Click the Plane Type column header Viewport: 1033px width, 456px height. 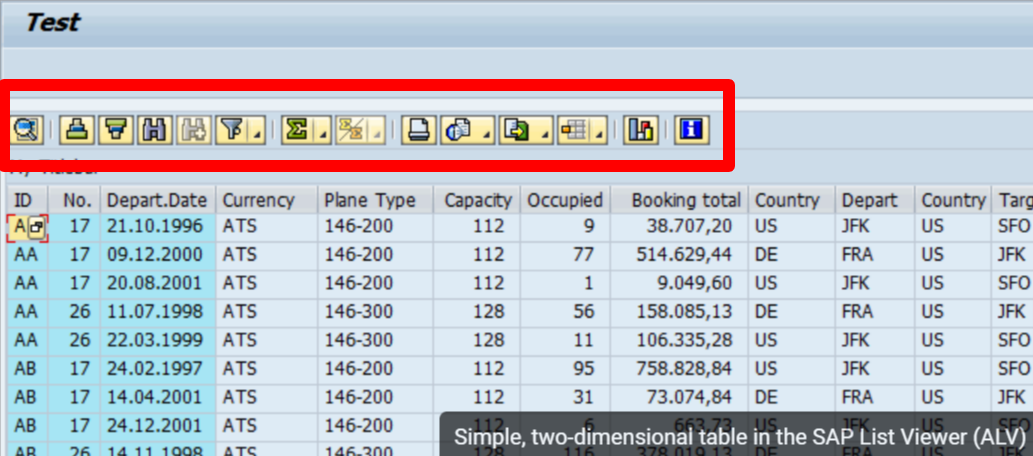pyautogui.click(x=369, y=200)
